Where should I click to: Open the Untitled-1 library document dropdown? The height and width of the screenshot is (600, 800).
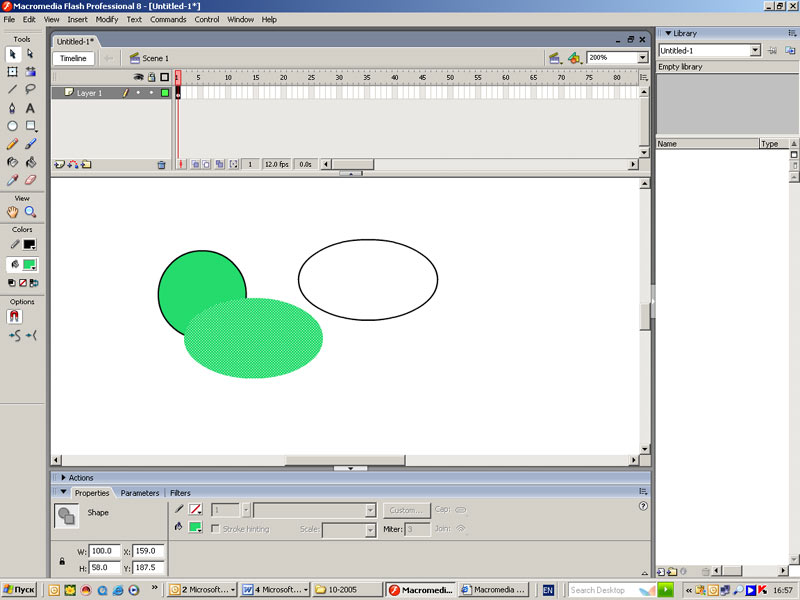(755, 50)
